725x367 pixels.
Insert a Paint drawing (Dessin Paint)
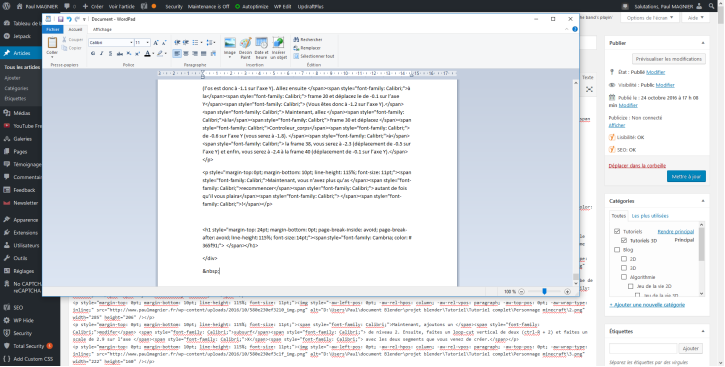[x=246, y=48]
